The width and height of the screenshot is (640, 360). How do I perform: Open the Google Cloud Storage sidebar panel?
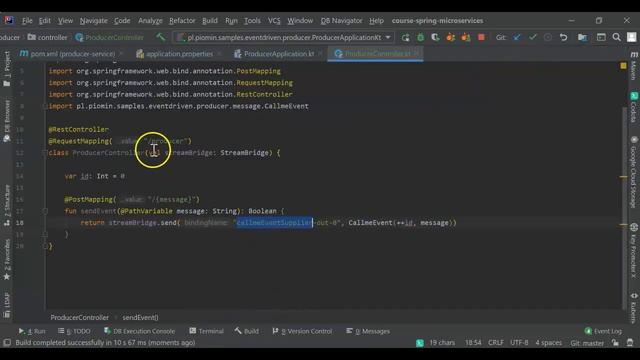[633, 171]
